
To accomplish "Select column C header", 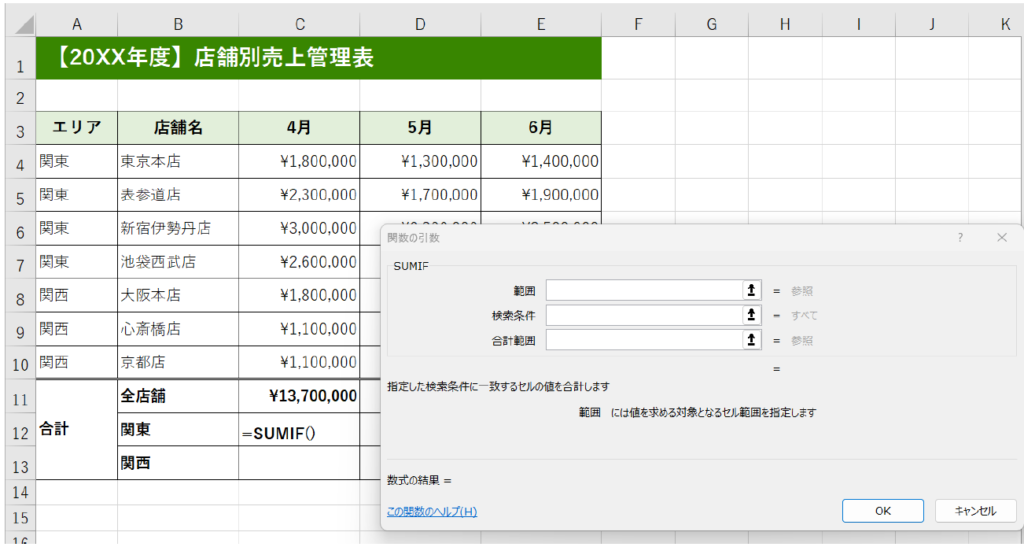I will (x=299, y=24).
